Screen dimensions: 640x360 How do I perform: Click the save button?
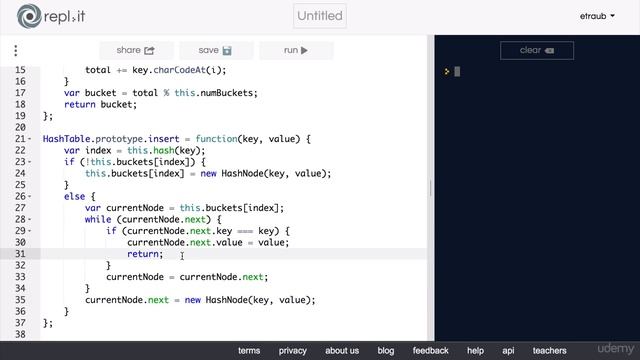pos(216,50)
